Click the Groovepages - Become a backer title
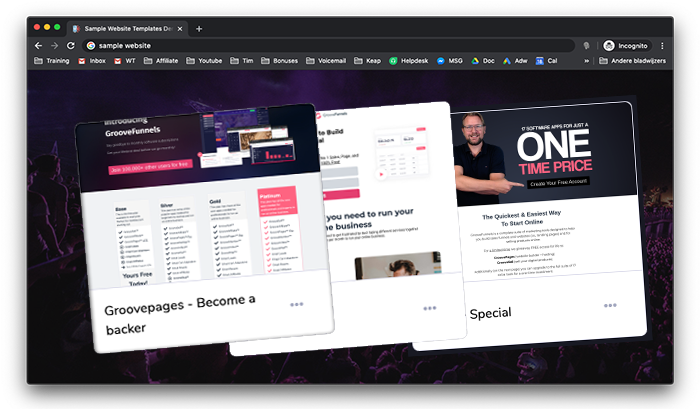The width and height of the screenshot is (700, 409). tap(180, 314)
